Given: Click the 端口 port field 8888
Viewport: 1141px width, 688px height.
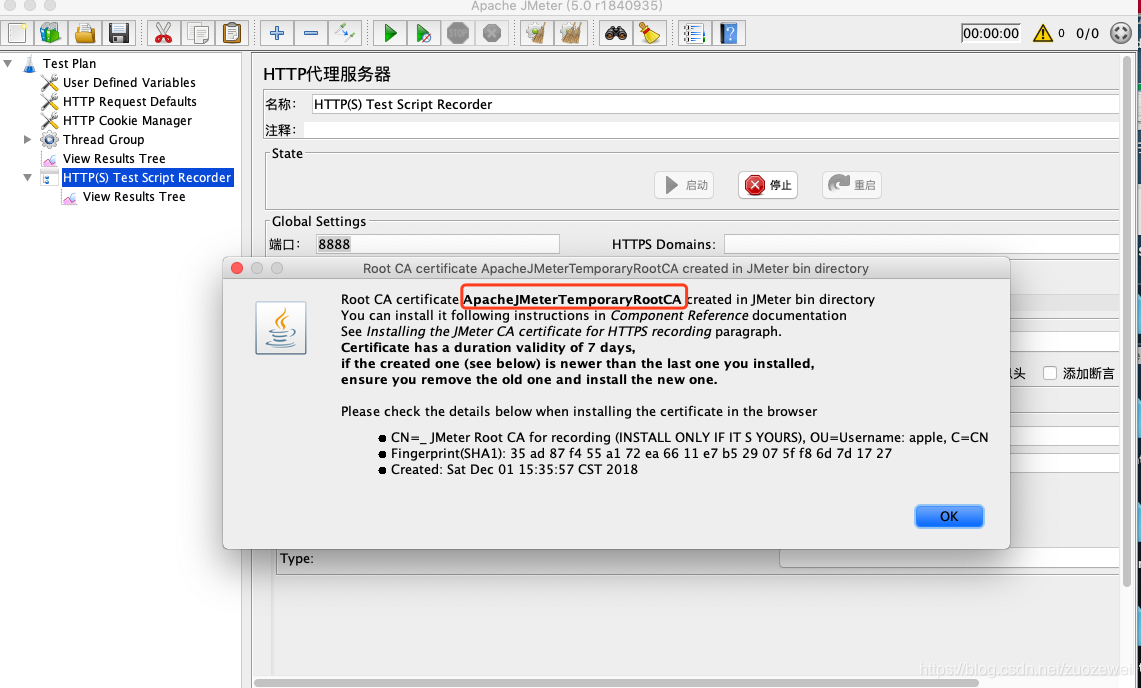Looking at the screenshot, I should coord(438,244).
